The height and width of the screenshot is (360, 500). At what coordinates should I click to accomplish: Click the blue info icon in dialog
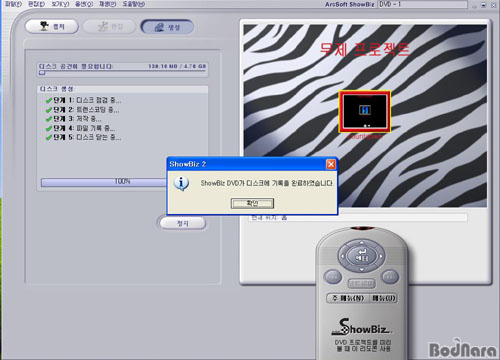tap(181, 184)
